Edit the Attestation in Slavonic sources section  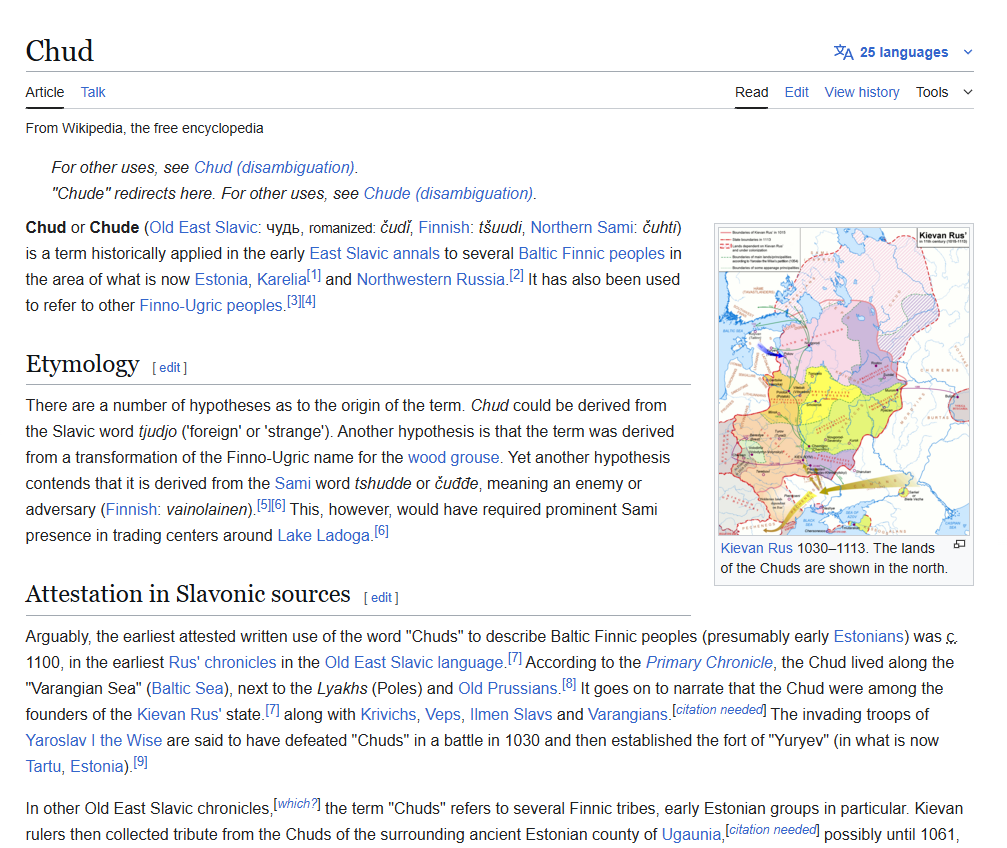(381, 597)
